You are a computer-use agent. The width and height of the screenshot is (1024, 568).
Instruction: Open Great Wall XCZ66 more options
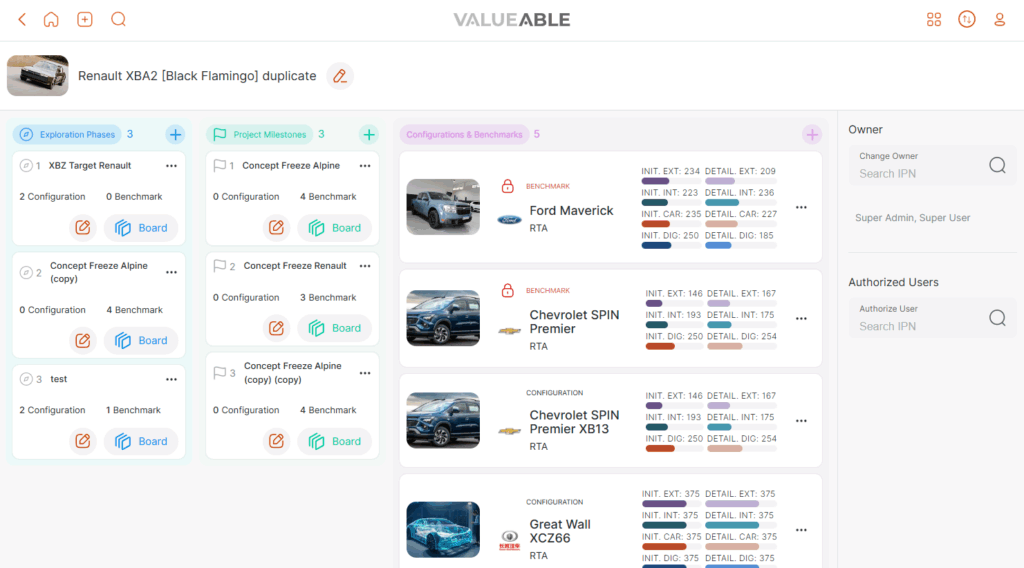click(x=801, y=530)
